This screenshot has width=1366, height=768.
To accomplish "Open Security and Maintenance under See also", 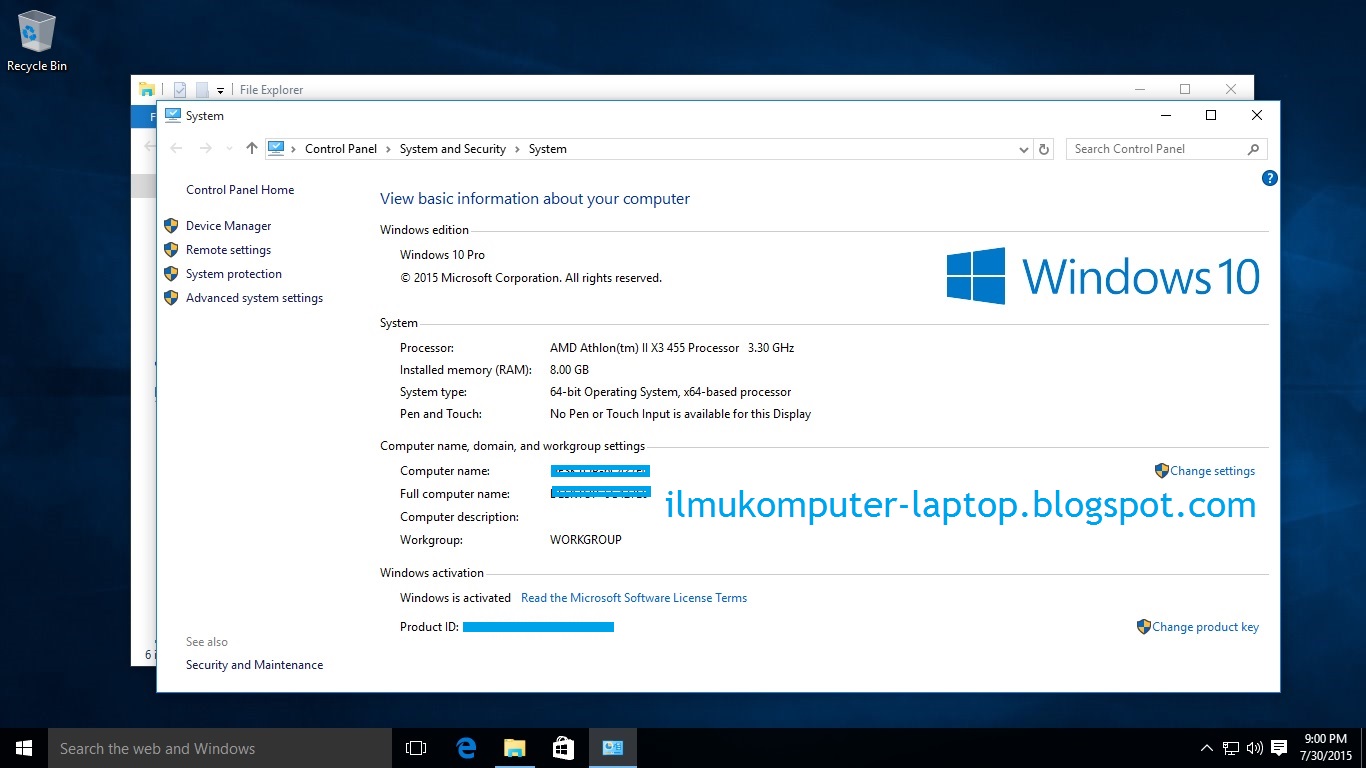I will tap(254, 665).
